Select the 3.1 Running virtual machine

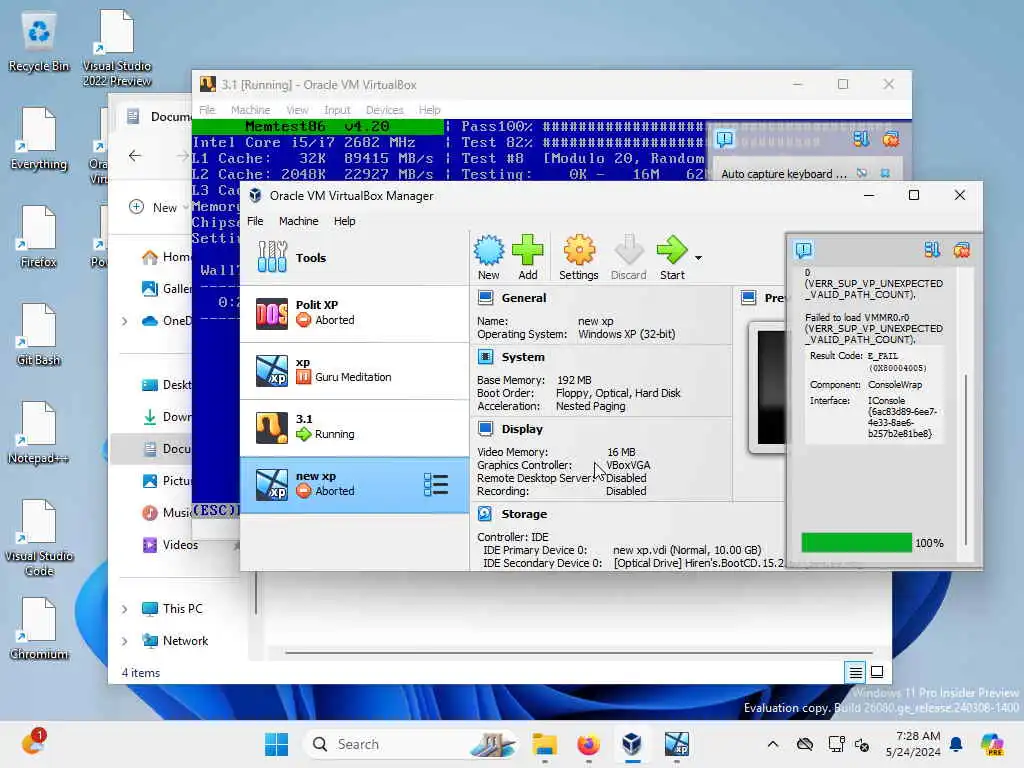[355, 427]
